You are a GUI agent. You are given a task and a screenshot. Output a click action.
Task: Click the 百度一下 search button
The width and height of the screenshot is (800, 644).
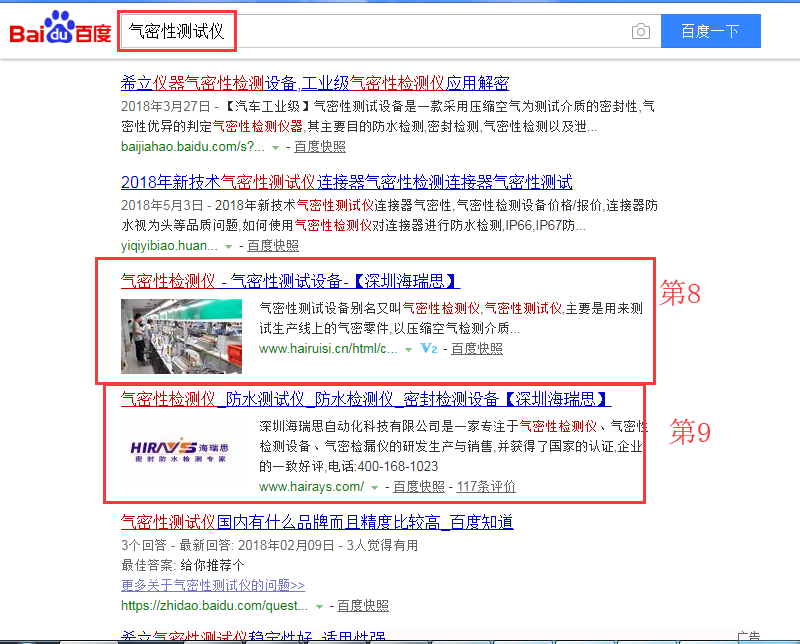click(x=710, y=31)
